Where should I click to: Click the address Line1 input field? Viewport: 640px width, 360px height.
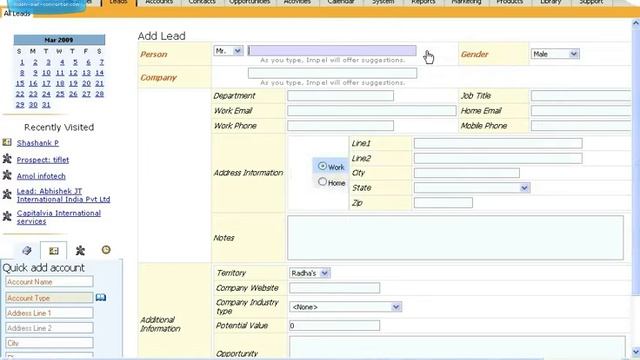click(x=498, y=143)
